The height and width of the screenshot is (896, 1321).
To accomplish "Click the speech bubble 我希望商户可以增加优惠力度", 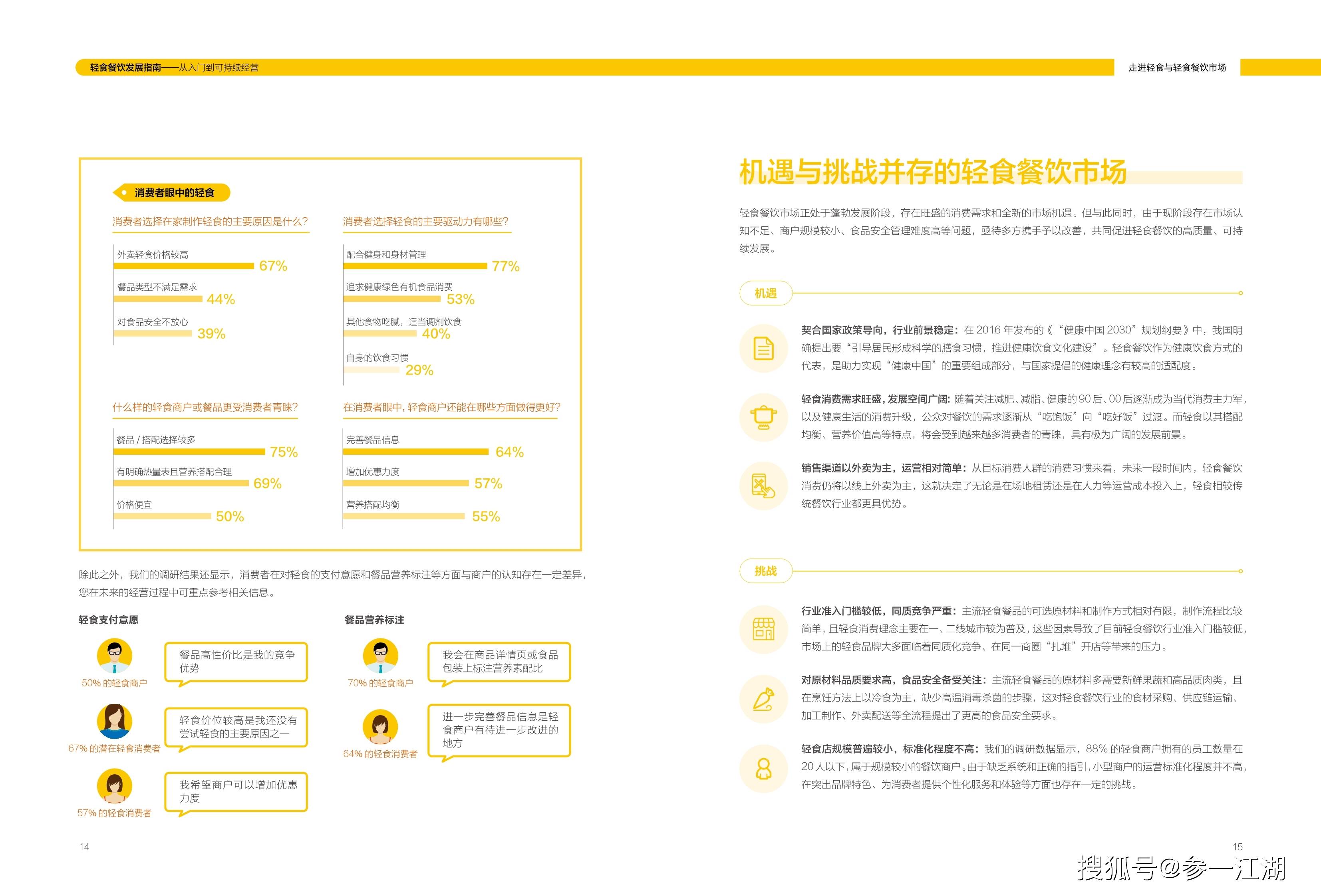I will tap(236, 791).
